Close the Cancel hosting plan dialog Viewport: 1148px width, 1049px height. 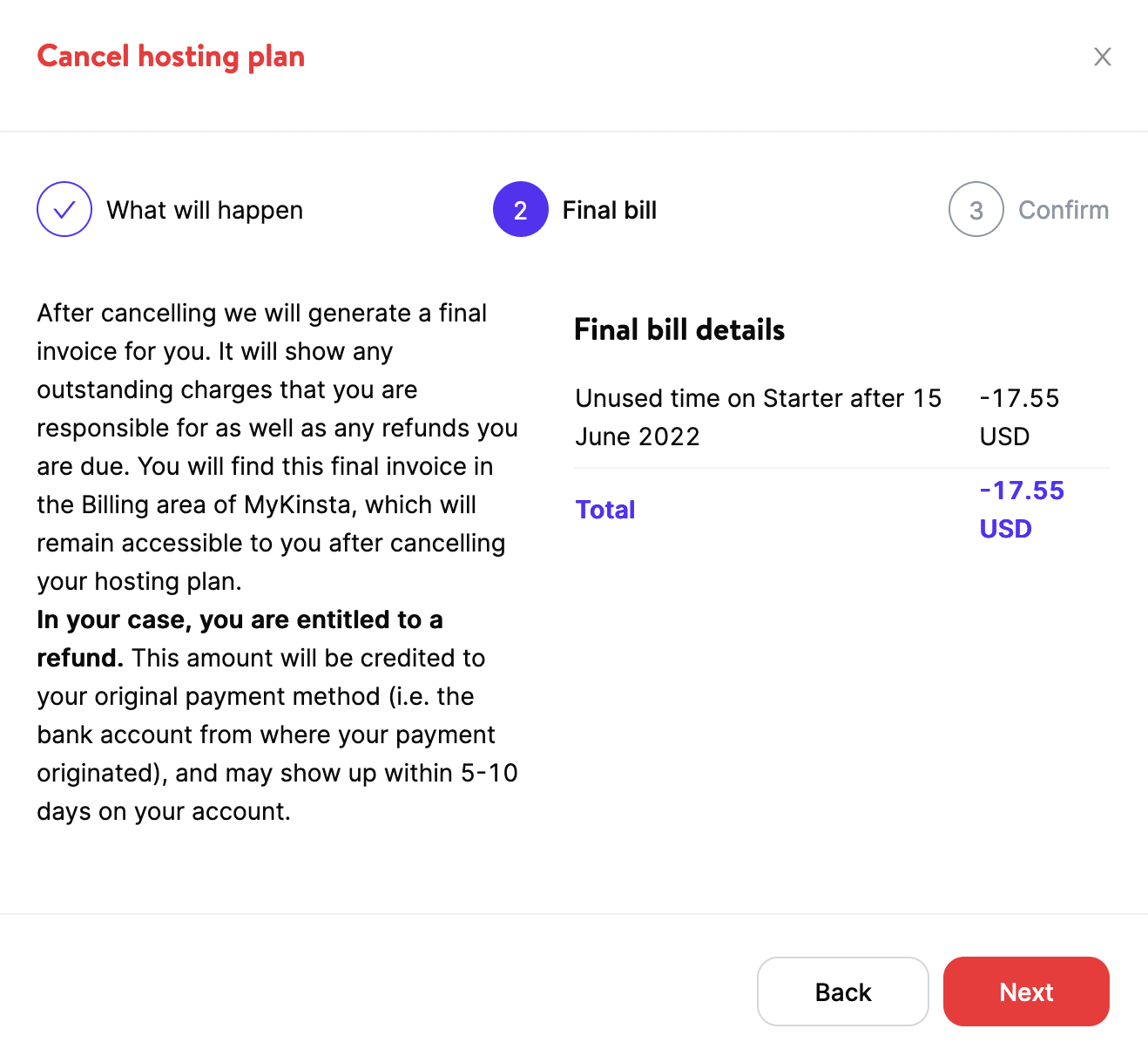[1102, 57]
